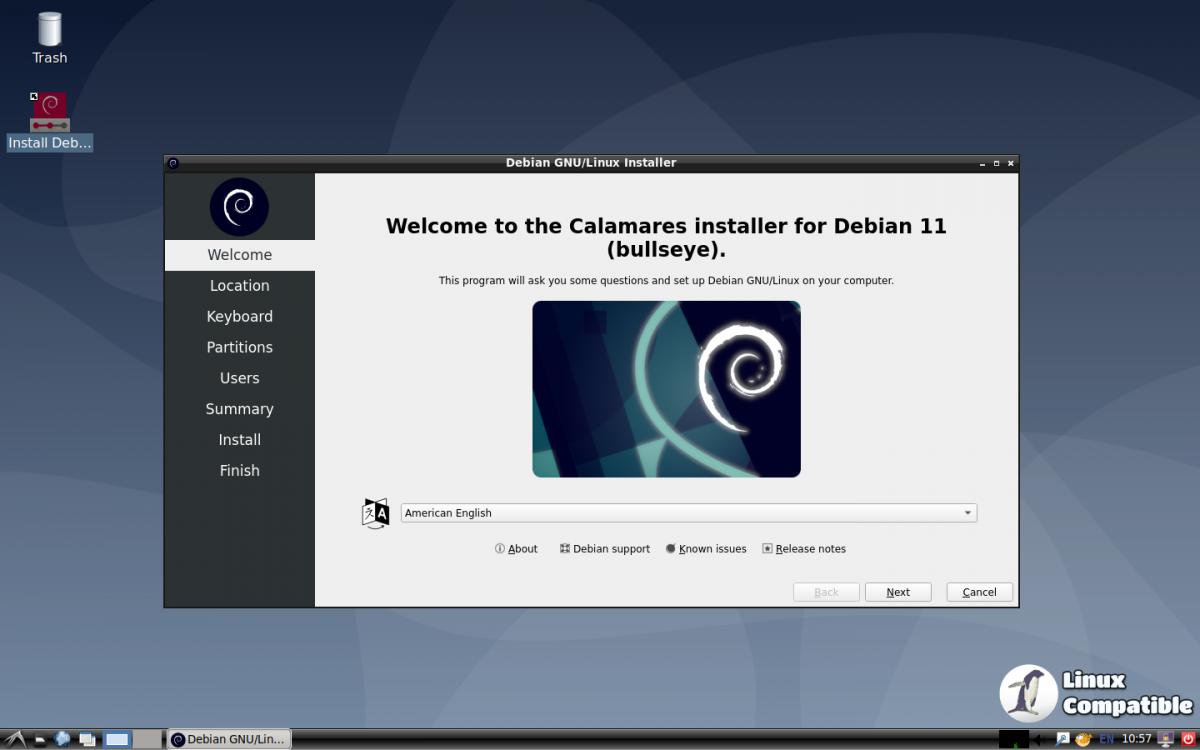Select the first workspace in the pager

point(117,740)
